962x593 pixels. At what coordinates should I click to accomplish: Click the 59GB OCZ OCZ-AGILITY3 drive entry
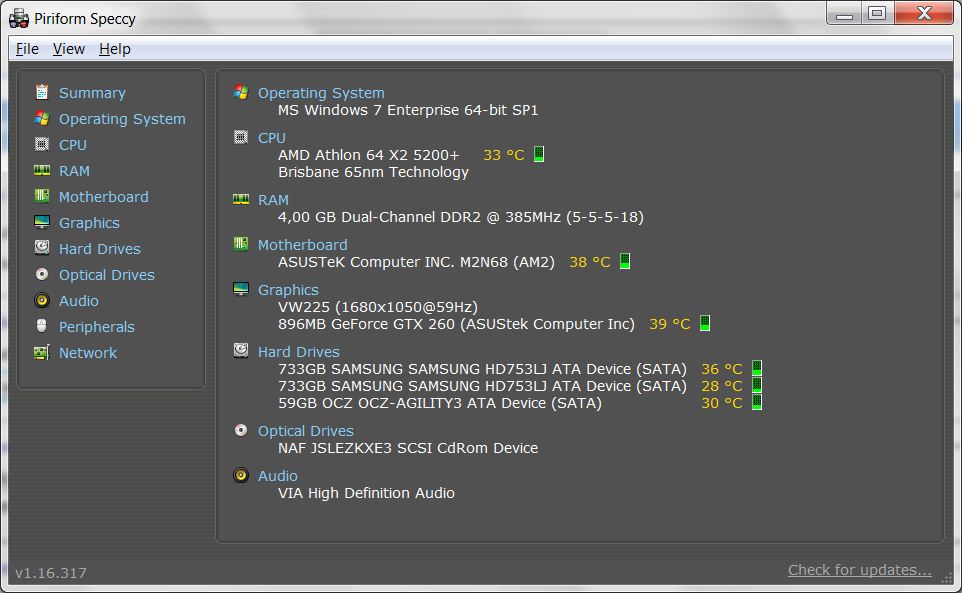point(440,403)
